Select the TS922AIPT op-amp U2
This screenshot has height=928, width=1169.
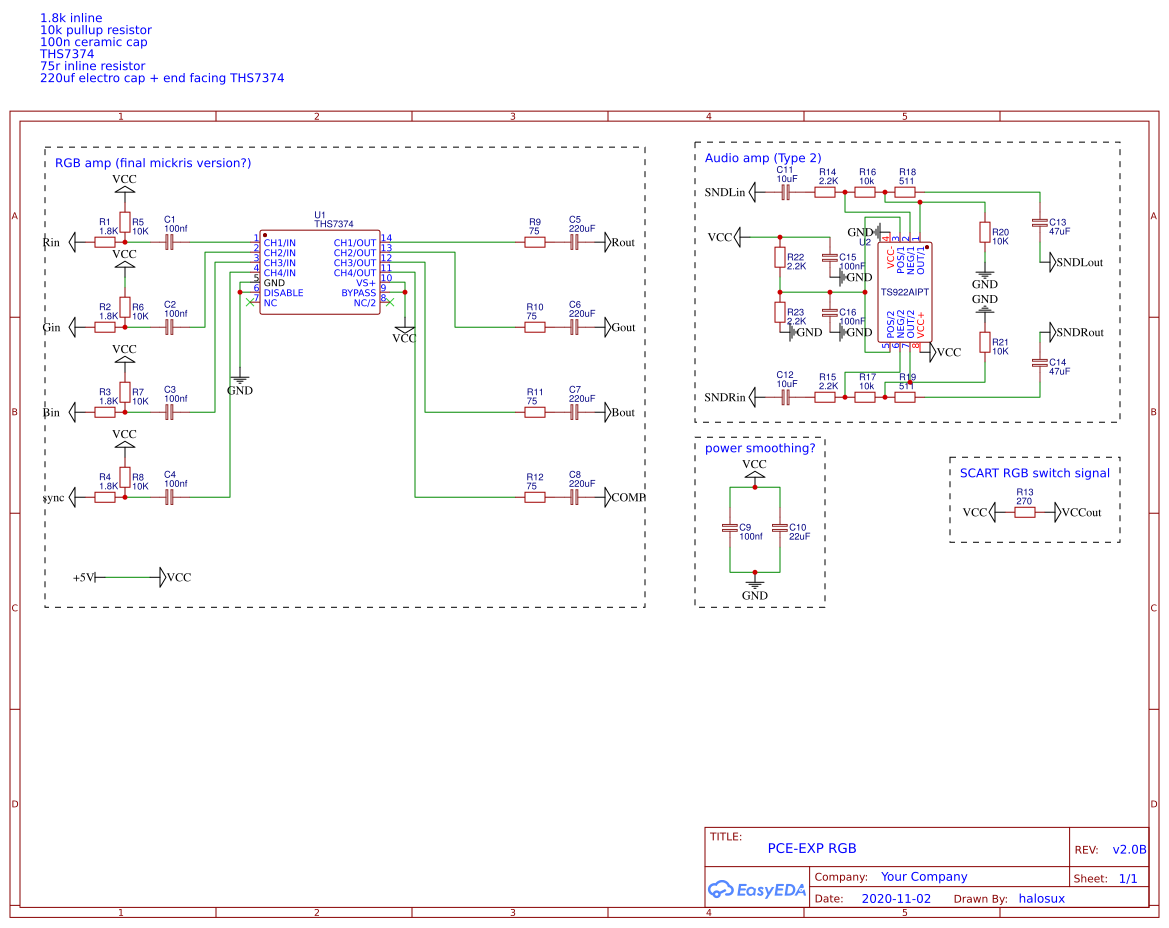(905, 292)
